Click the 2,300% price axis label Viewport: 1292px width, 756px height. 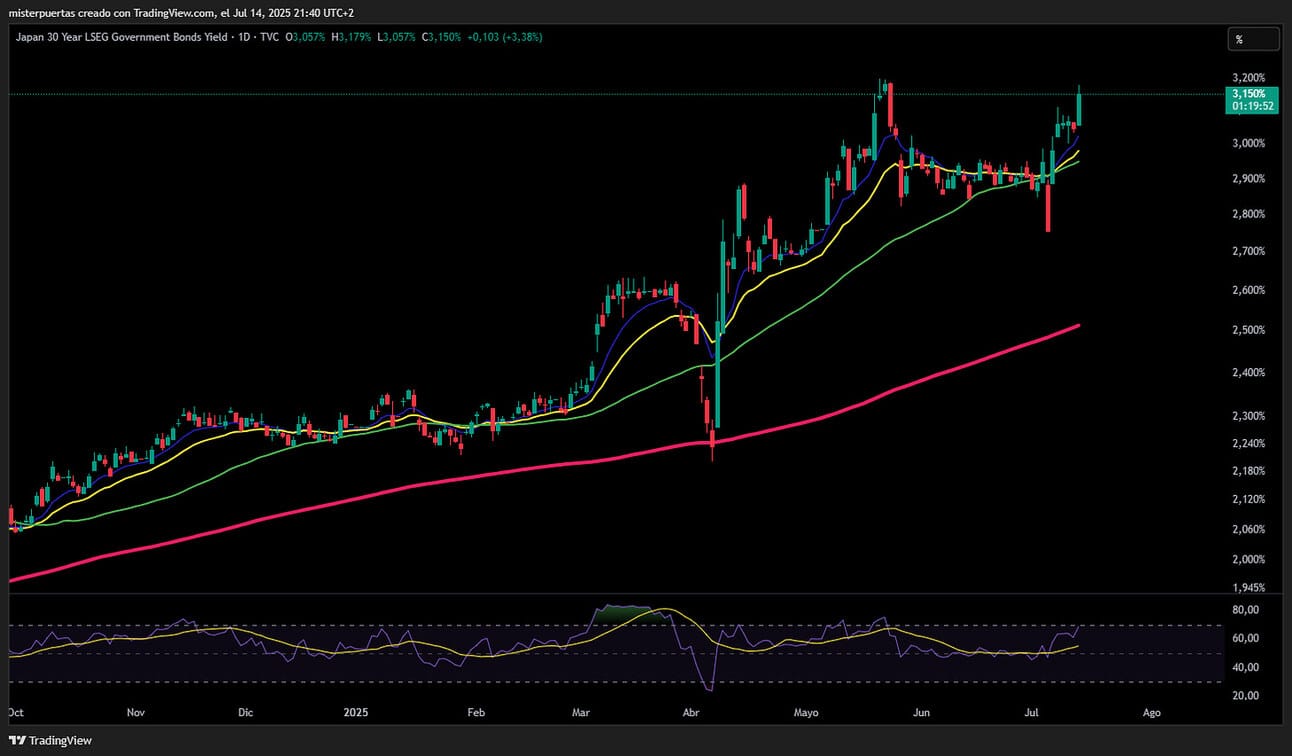[x=1250, y=416]
